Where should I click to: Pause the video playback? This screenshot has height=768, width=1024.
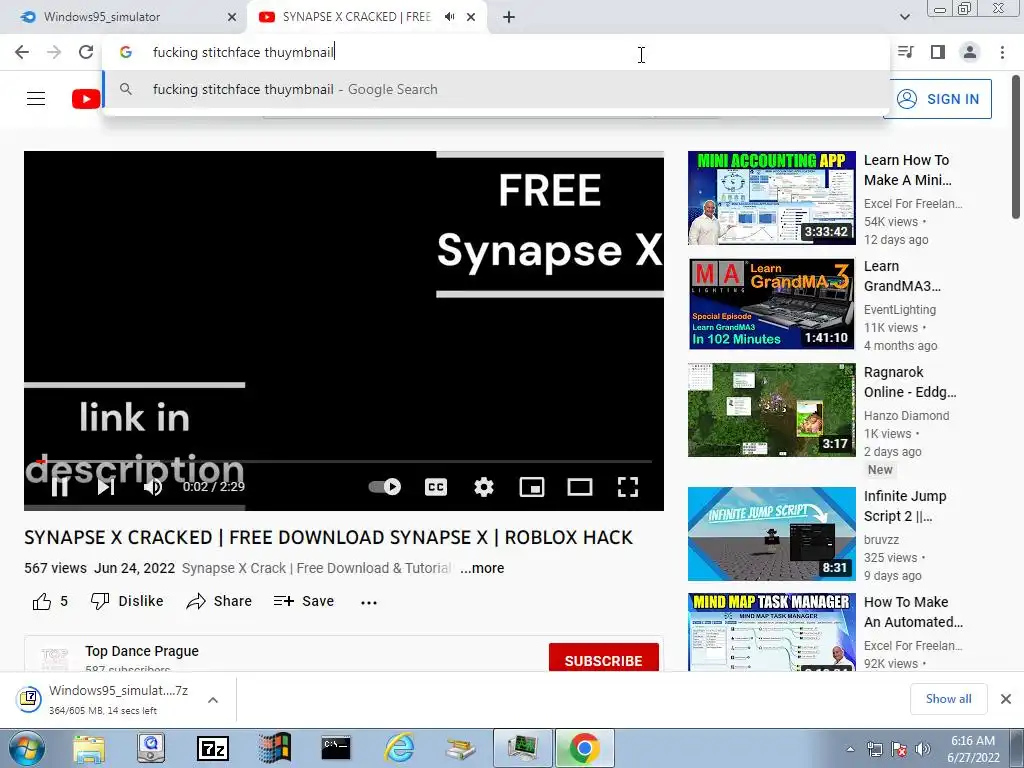point(59,487)
